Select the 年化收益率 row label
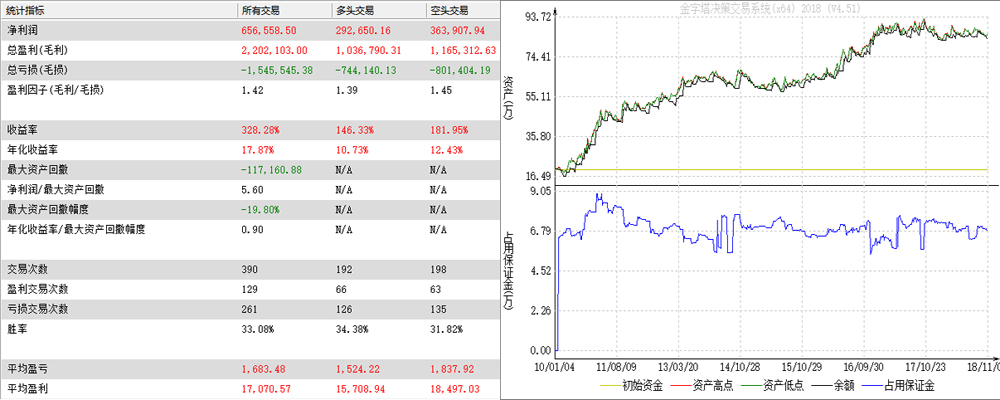The width and height of the screenshot is (1000, 400). (30, 150)
